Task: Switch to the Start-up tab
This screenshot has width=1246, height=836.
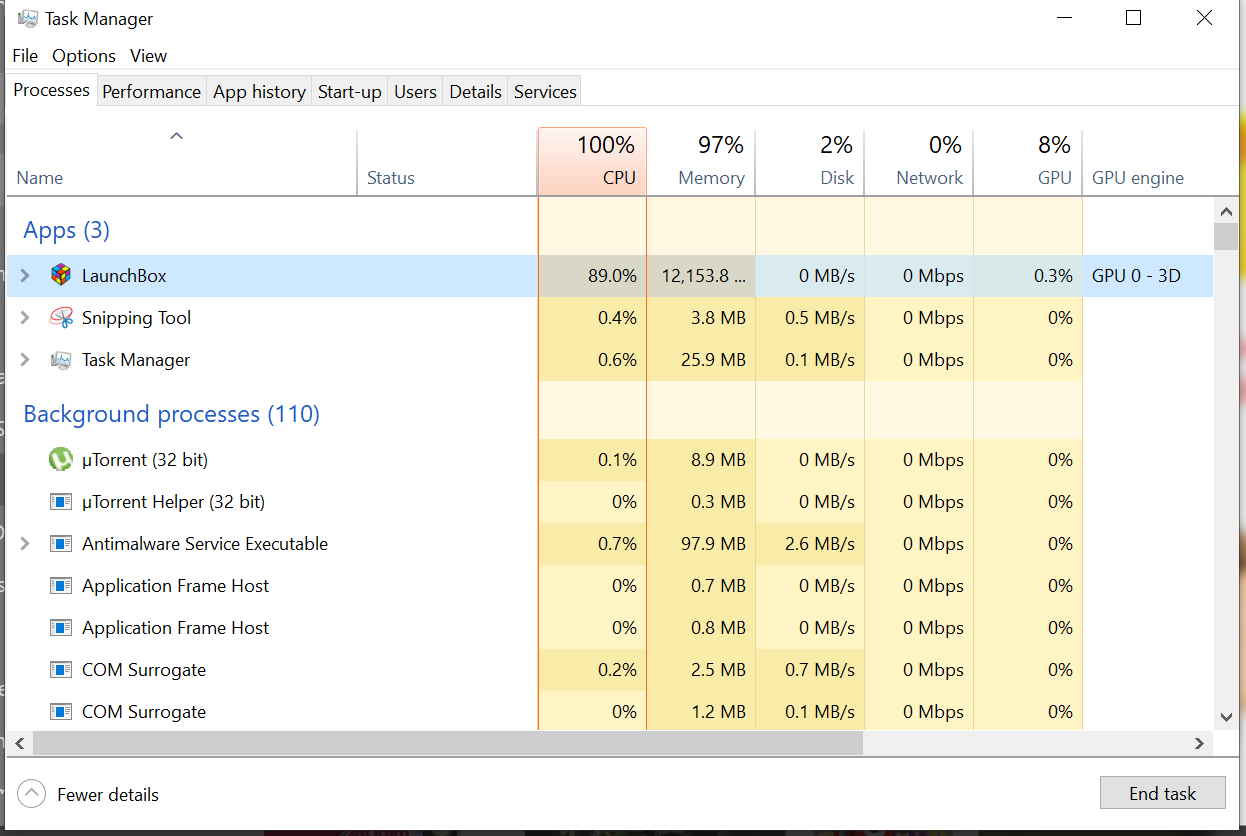Action: point(350,91)
